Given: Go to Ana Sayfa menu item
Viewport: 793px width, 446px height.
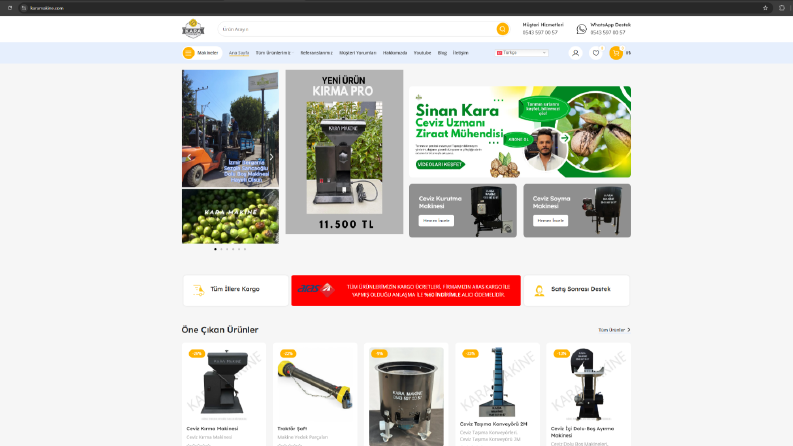Looking at the screenshot, I should pyautogui.click(x=239, y=53).
